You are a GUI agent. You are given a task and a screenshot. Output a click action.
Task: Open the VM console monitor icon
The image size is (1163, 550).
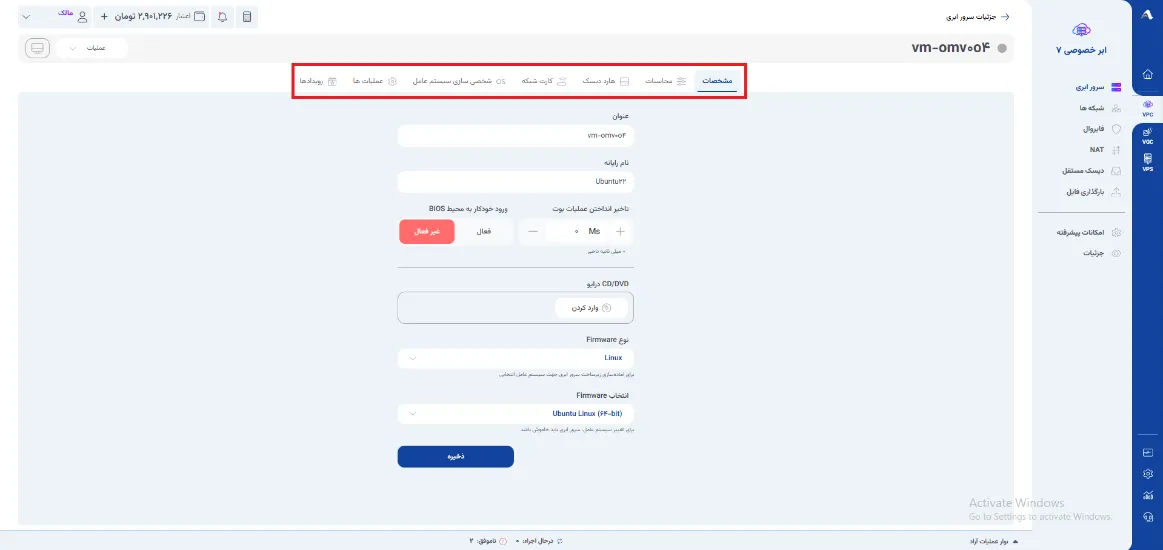click(37, 48)
